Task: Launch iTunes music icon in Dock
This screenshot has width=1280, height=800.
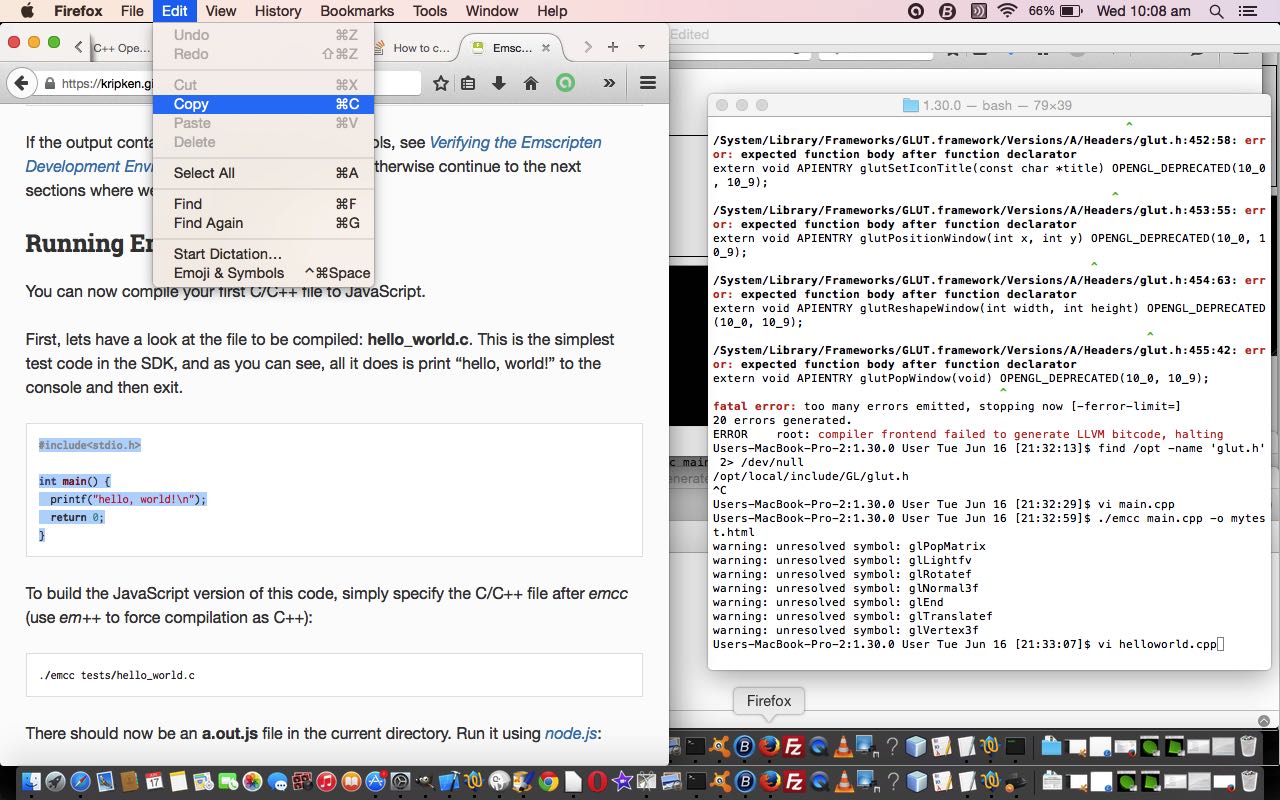Action: pos(326,781)
